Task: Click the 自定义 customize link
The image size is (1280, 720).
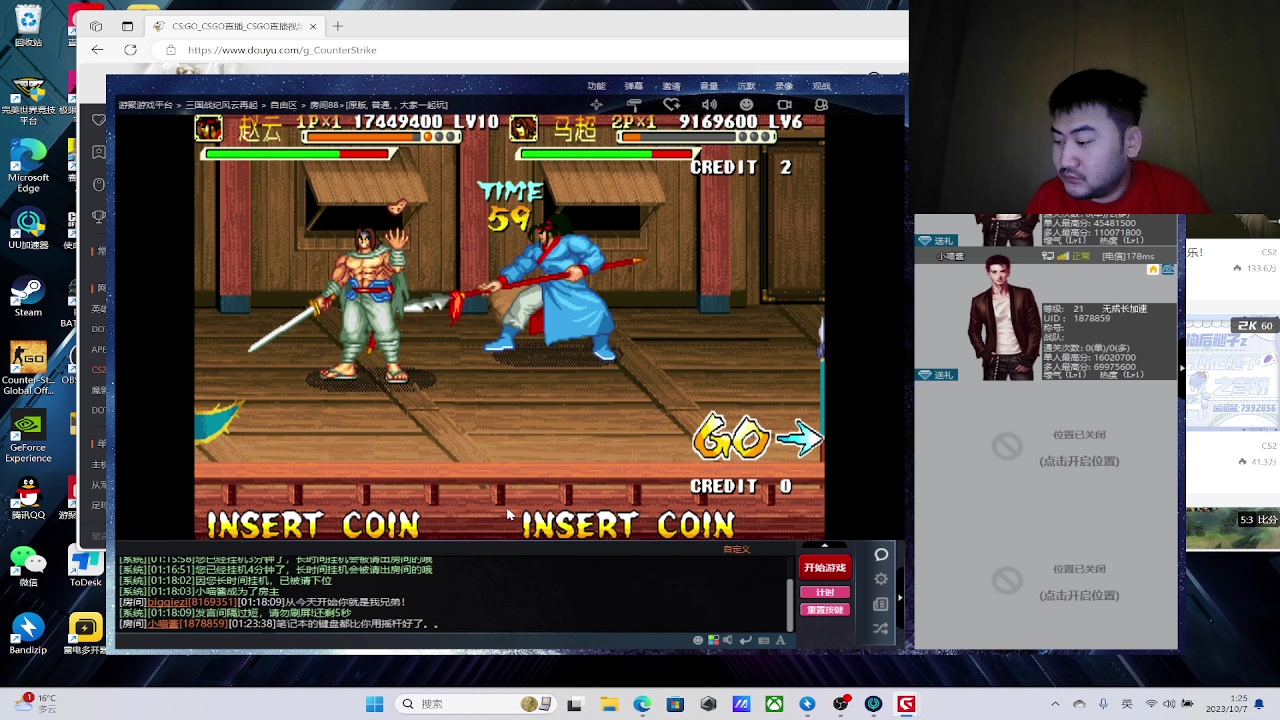Action: click(736, 549)
